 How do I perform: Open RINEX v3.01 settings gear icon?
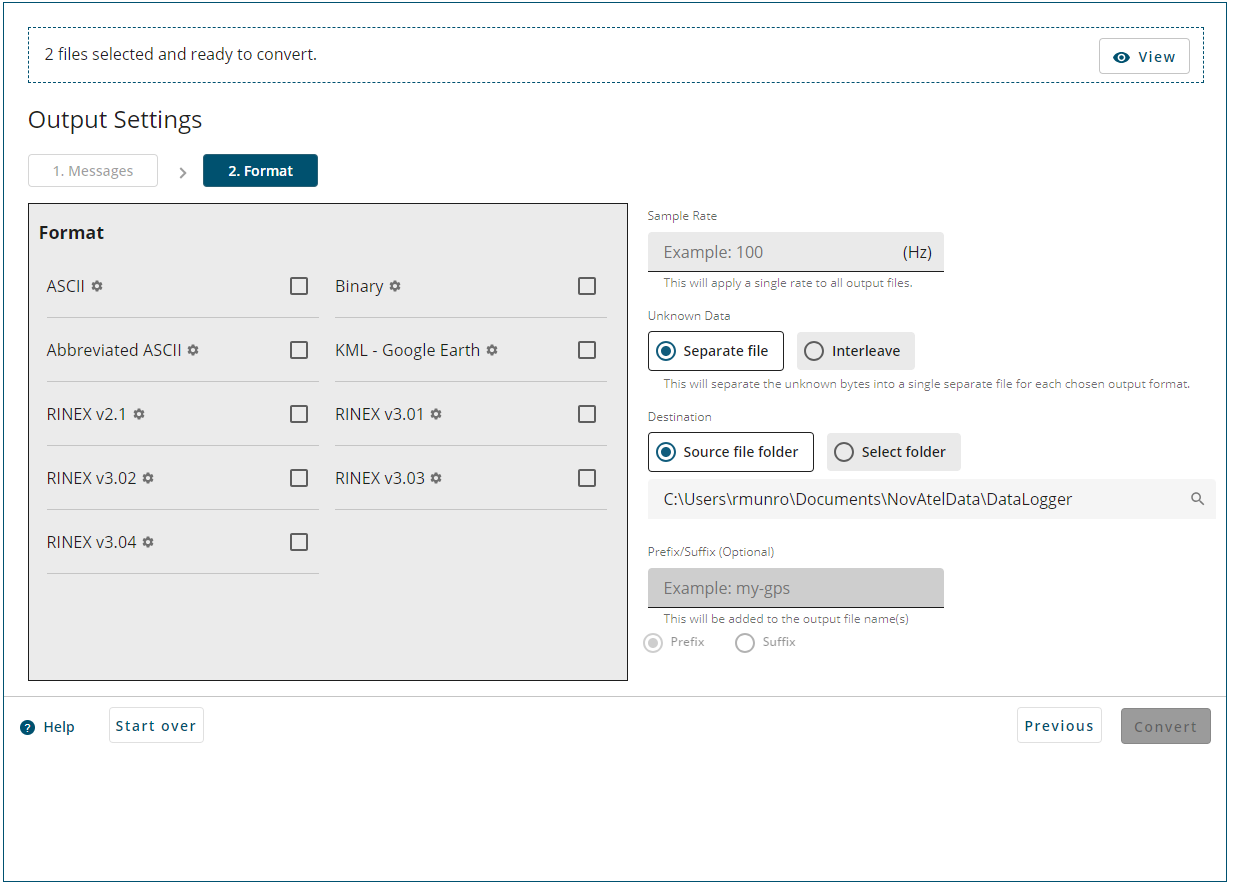[x=436, y=414]
